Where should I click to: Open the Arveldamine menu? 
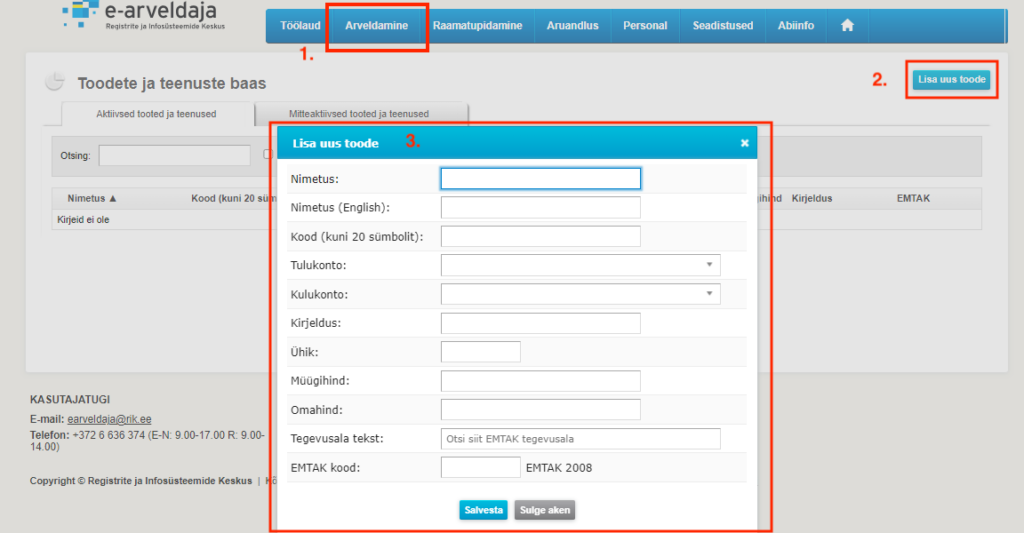[376, 26]
